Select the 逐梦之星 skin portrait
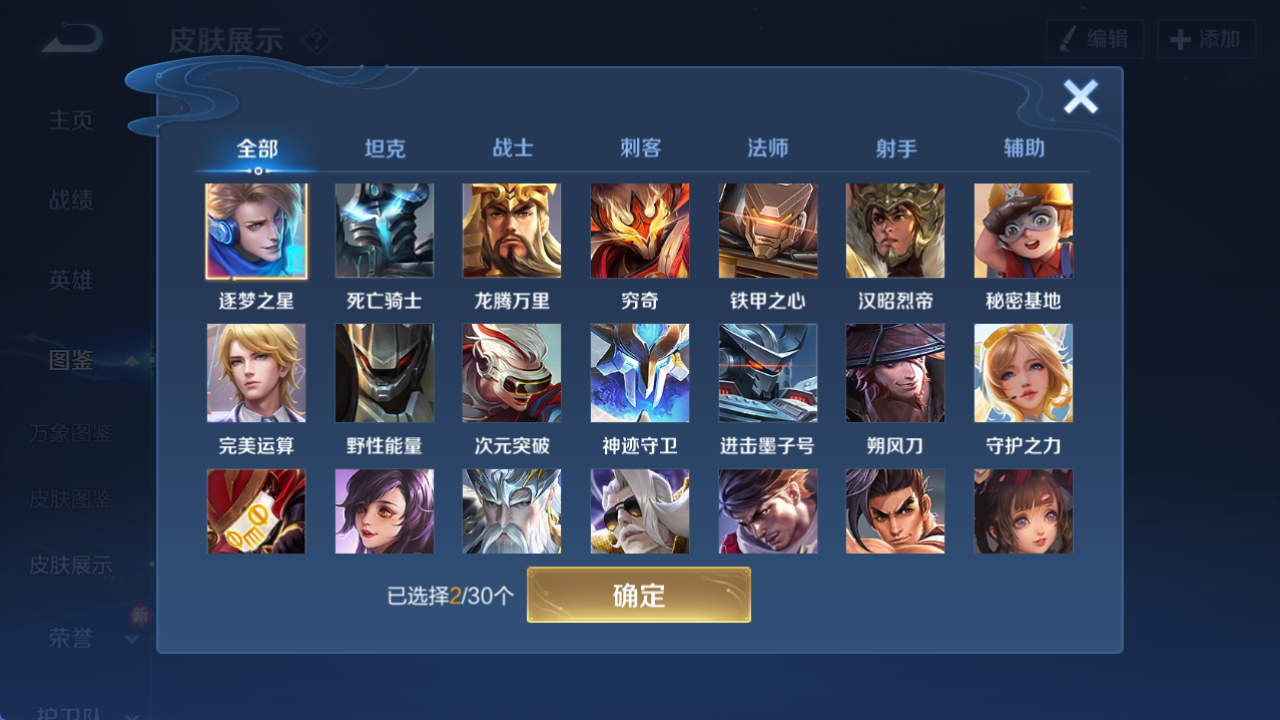Image resolution: width=1280 pixels, height=720 pixels. pos(257,231)
